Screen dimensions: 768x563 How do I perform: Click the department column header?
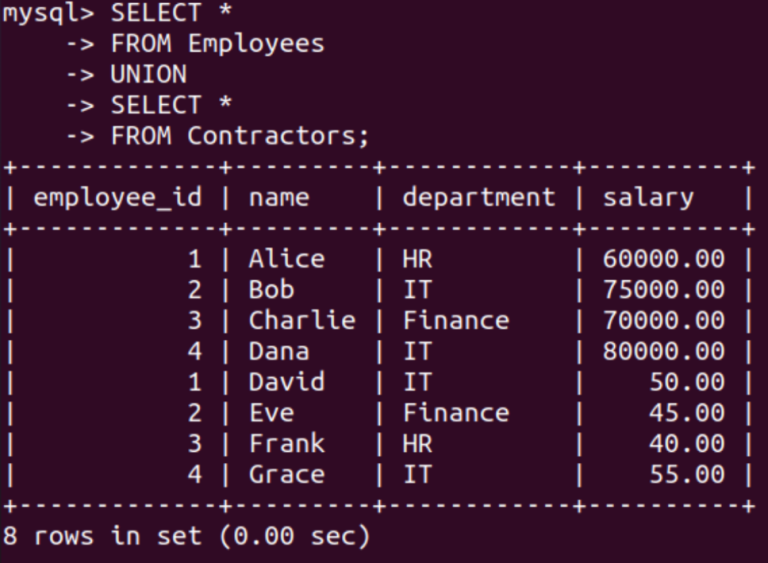click(x=478, y=197)
